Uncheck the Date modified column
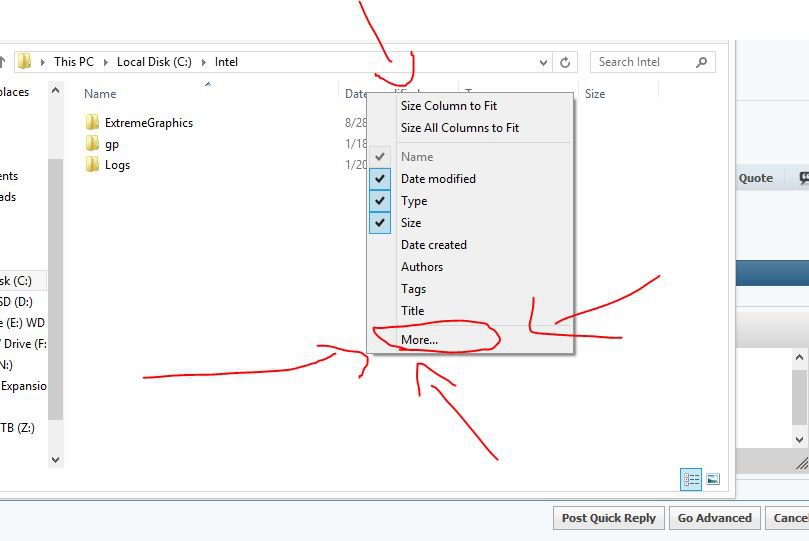 (380, 179)
